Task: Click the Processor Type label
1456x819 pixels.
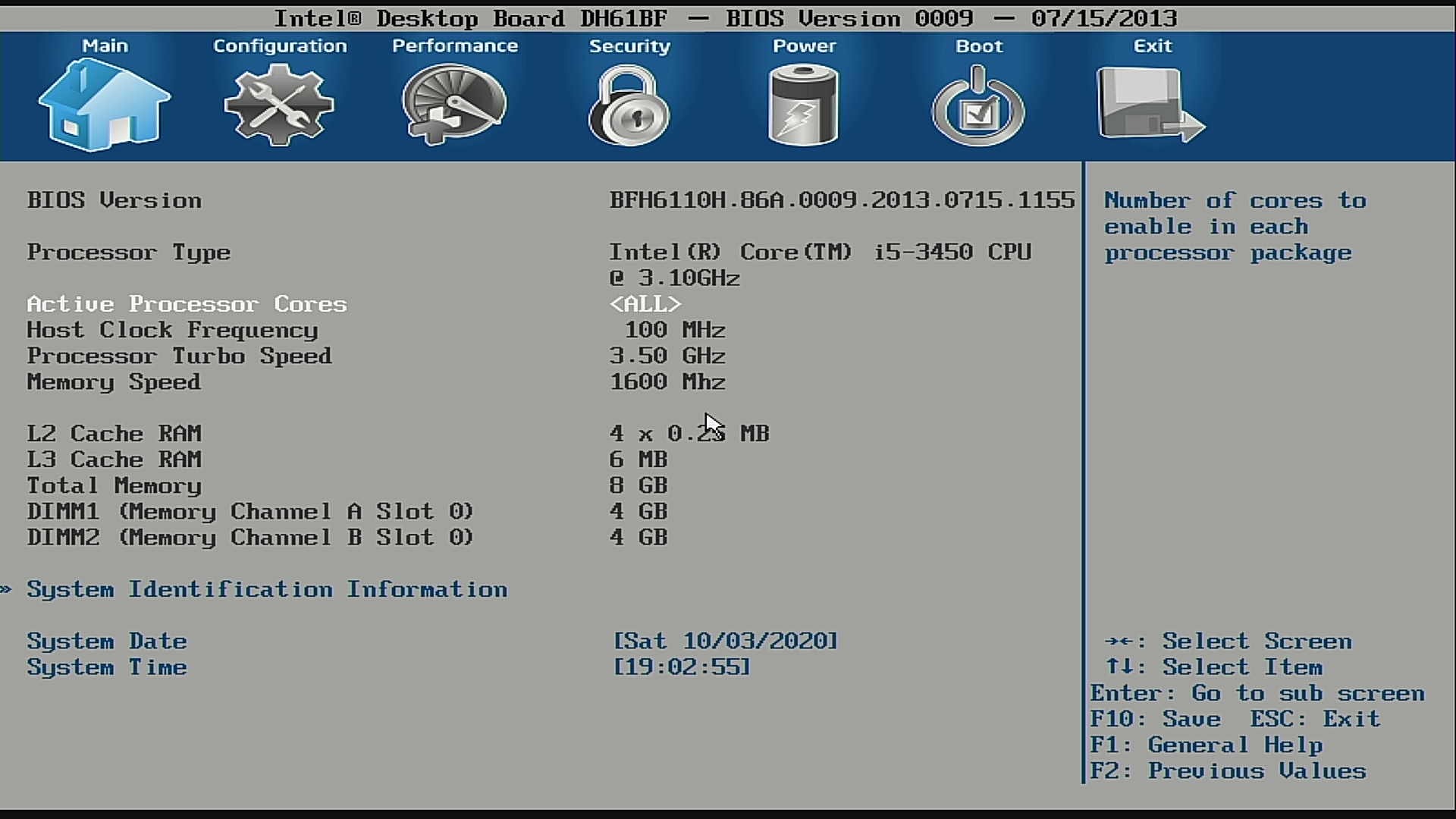Action: (x=129, y=253)
